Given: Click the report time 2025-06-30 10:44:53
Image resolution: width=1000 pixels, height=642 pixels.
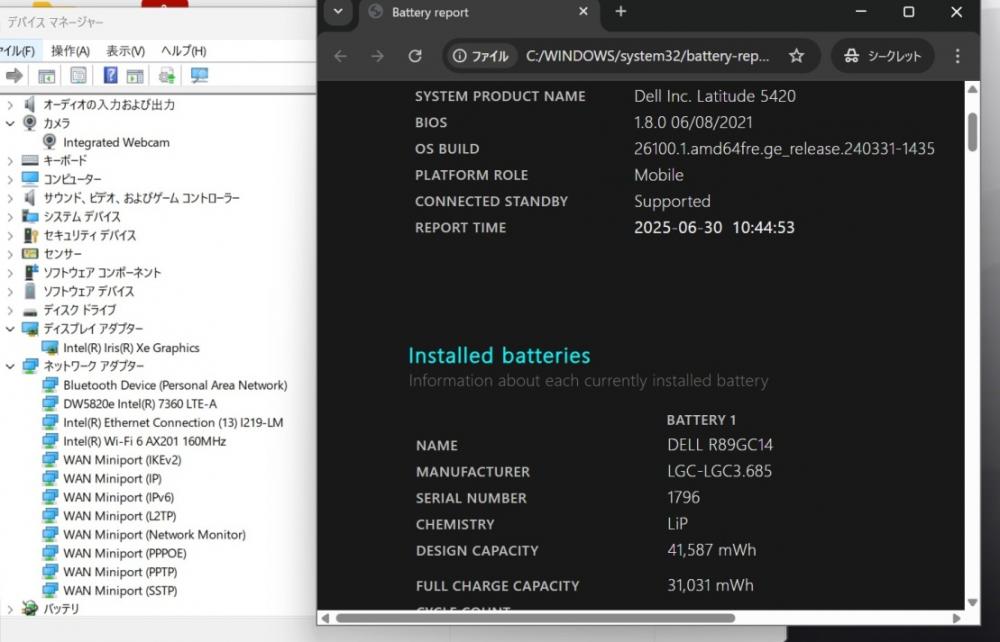Looking at the screenshot, I should 714,228.
